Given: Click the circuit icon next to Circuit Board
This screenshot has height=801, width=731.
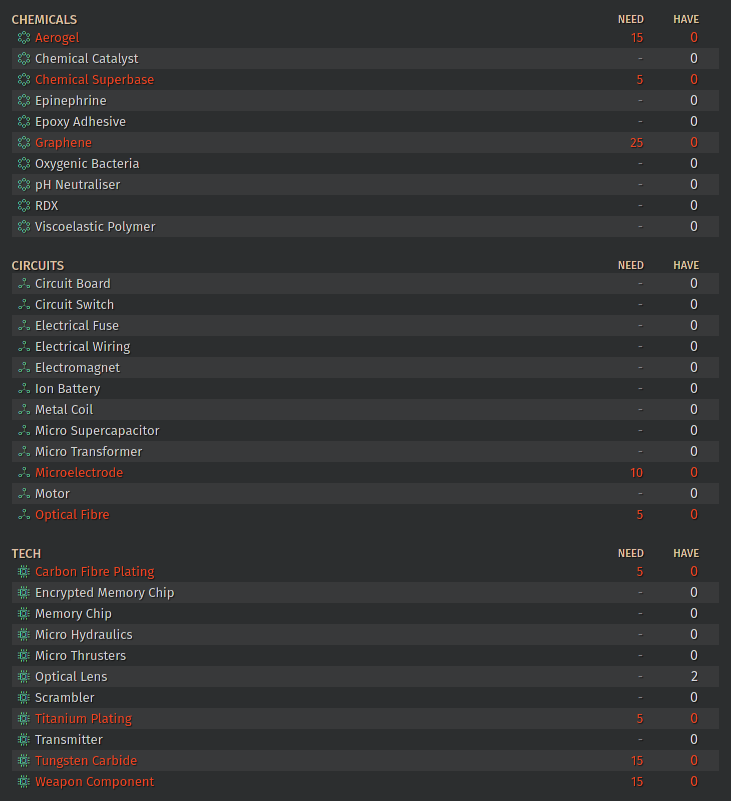Looking at the screenshot, I should click(x=24, y=284).
